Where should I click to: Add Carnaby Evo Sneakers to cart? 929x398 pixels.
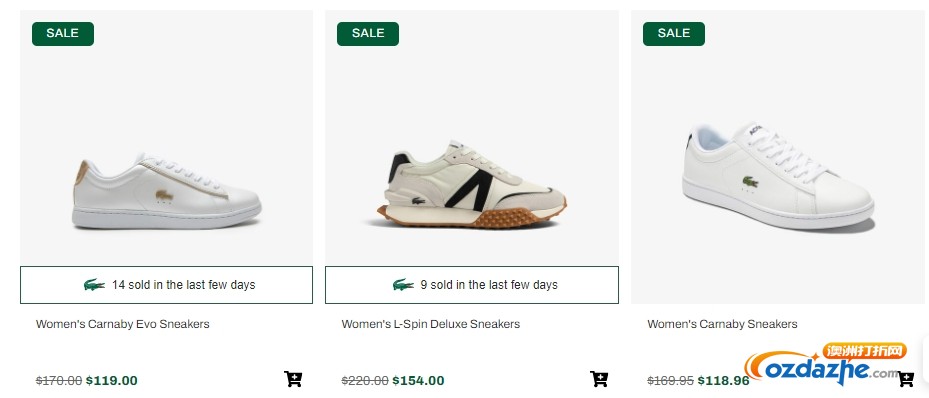click(x=293, y=379)
